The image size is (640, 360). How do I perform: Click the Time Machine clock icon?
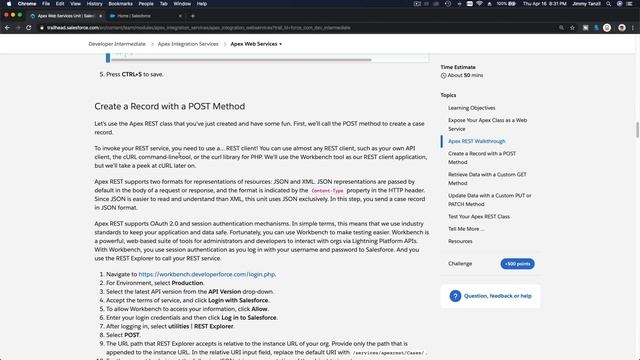tap(448, 4)
